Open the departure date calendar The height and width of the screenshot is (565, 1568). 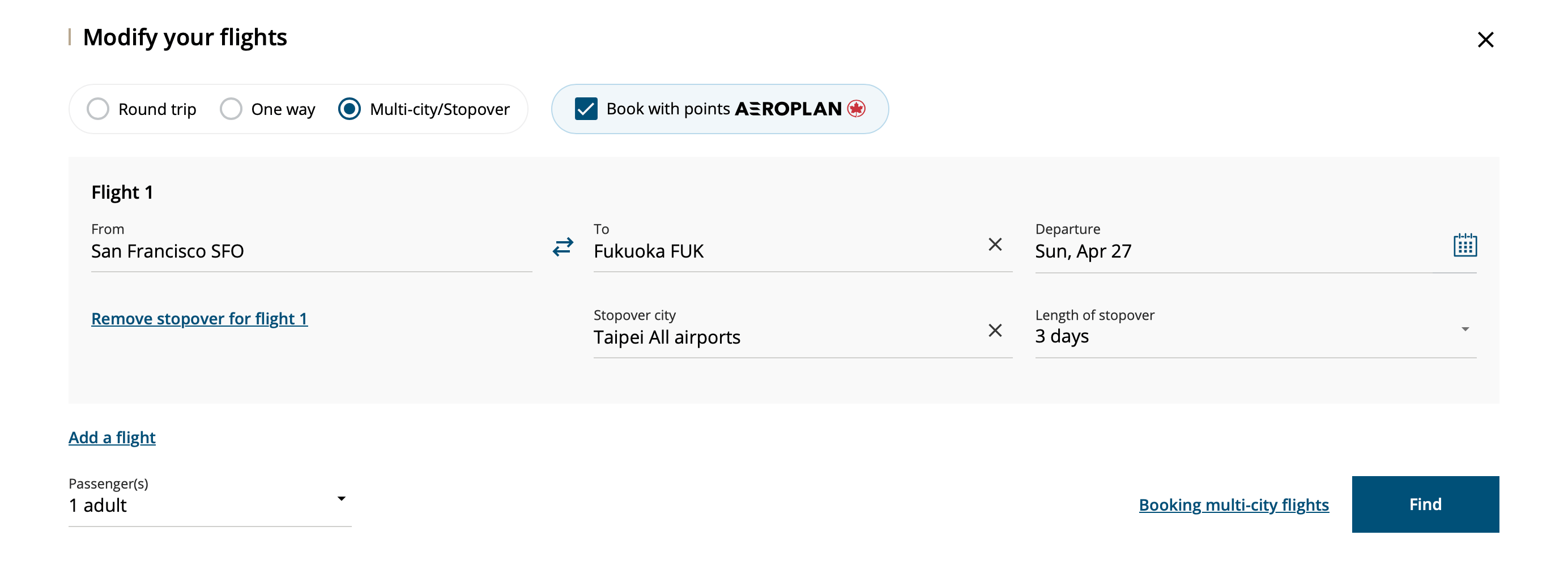click(1464, 246)
